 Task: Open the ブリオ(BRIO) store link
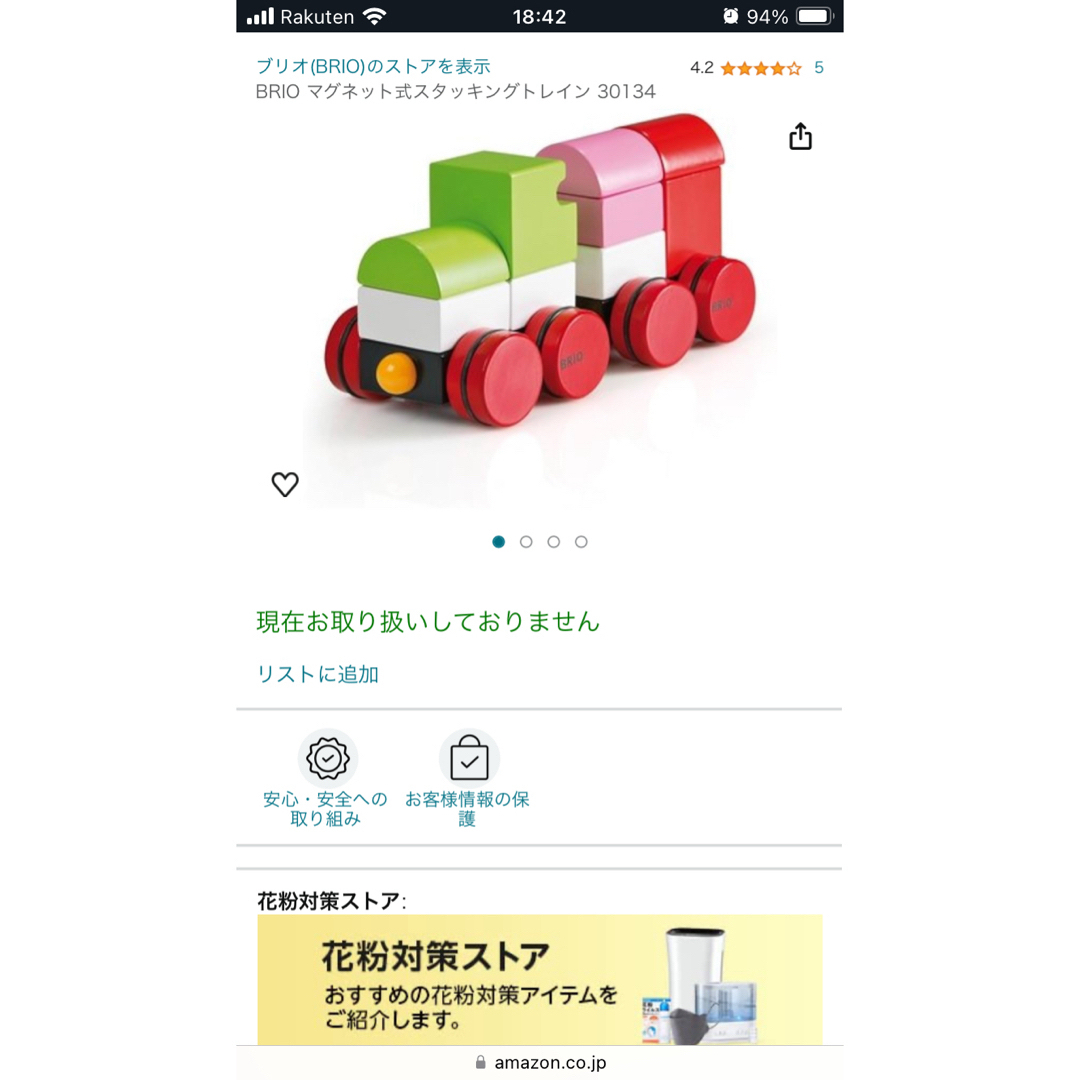coord(373,66)
